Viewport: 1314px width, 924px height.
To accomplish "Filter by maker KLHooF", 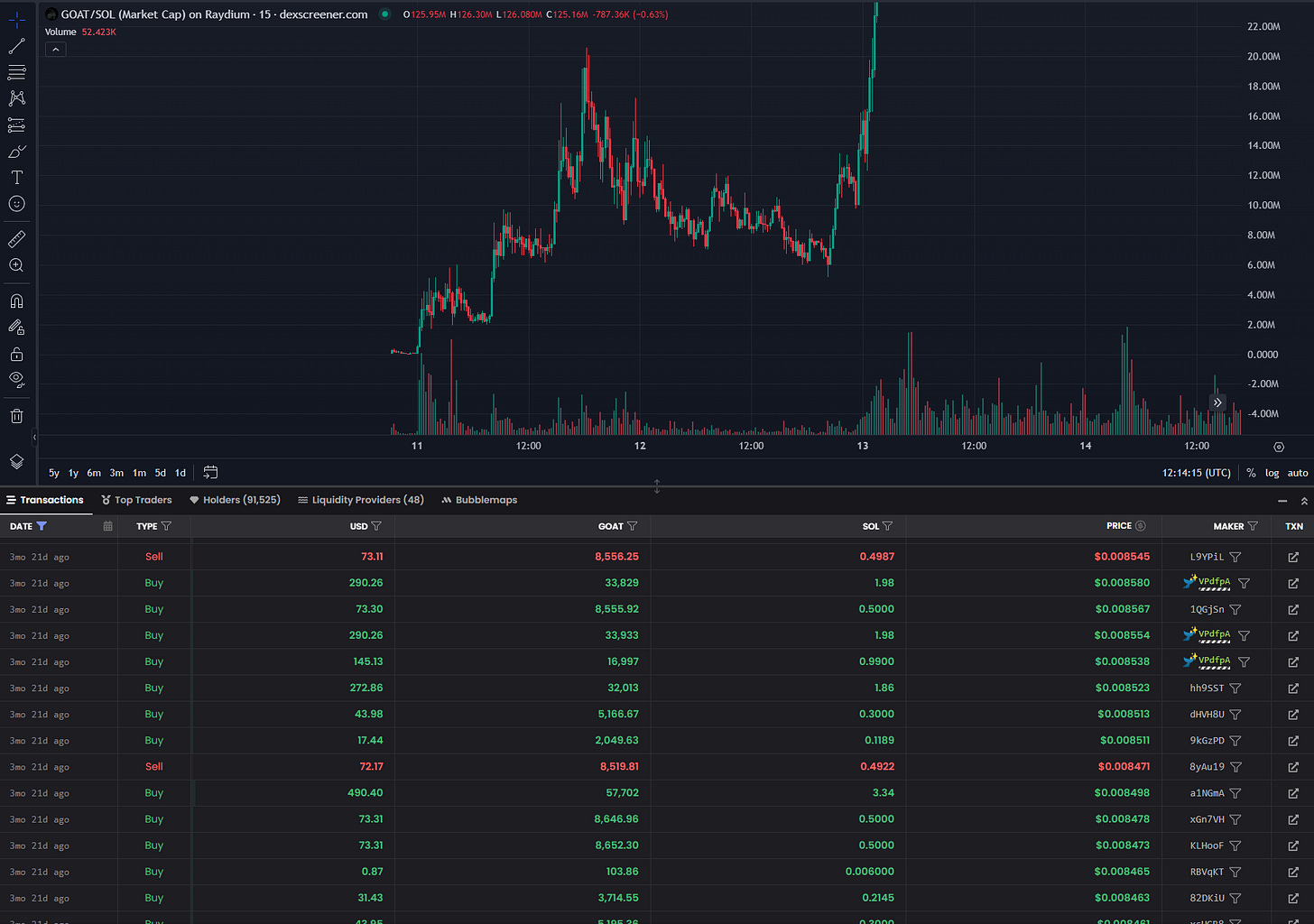I will click(x=1235, y=845).
